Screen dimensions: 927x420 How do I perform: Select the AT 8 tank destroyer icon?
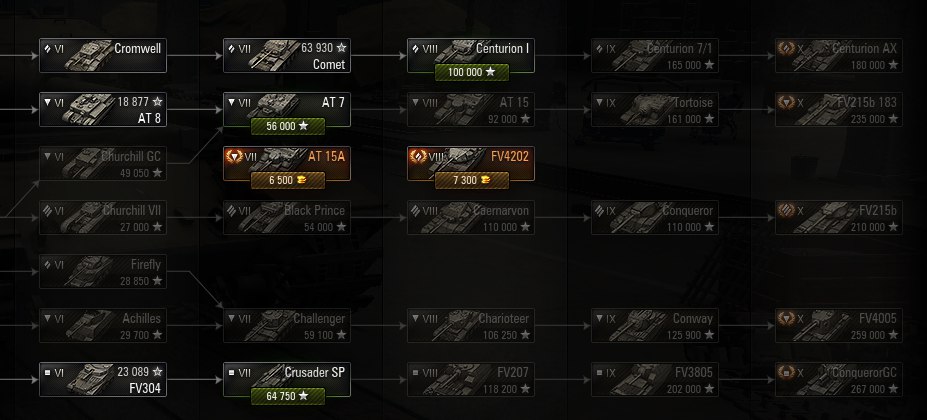87,110
